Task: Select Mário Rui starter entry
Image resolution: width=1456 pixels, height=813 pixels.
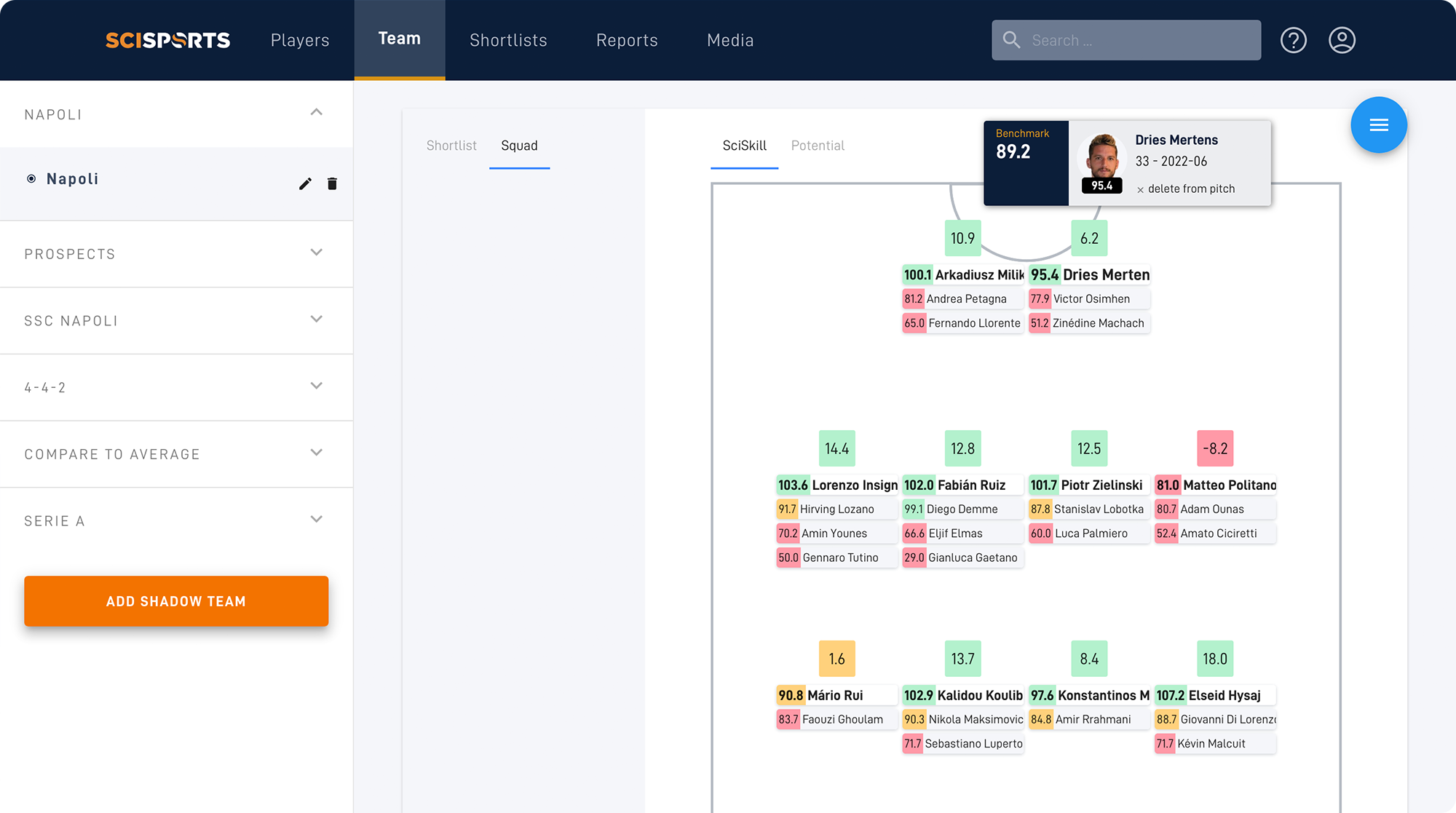Action: click(x=837, y=695)
